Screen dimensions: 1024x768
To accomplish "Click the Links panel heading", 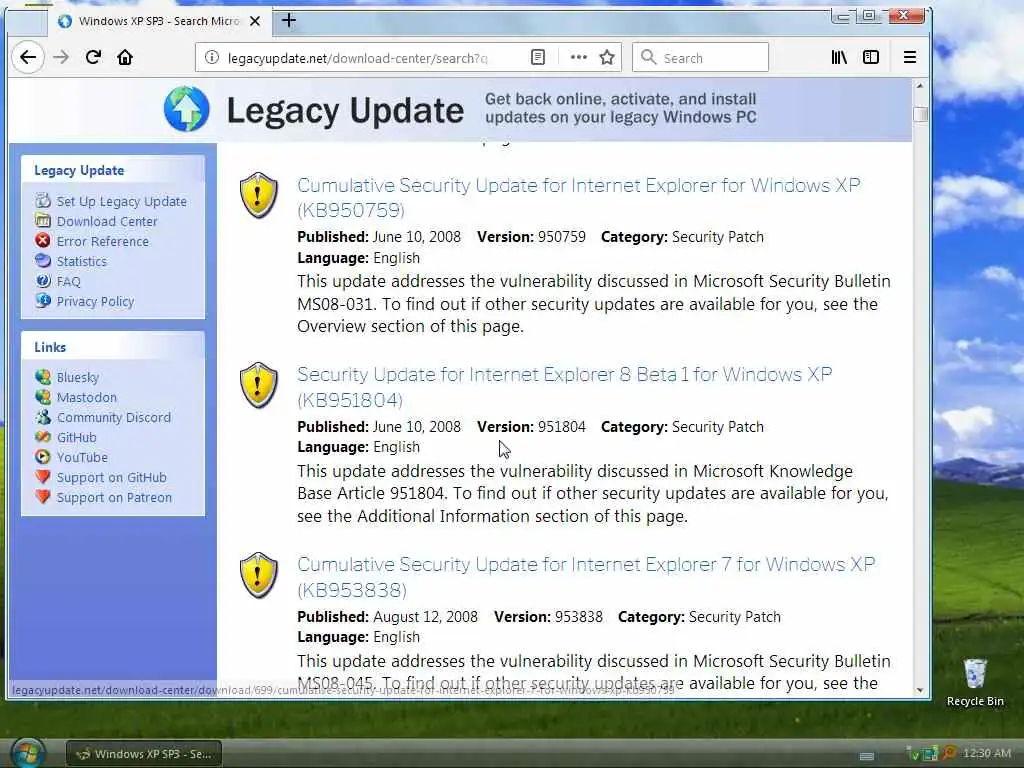I will pyautogui.click(x=50, y=347).
